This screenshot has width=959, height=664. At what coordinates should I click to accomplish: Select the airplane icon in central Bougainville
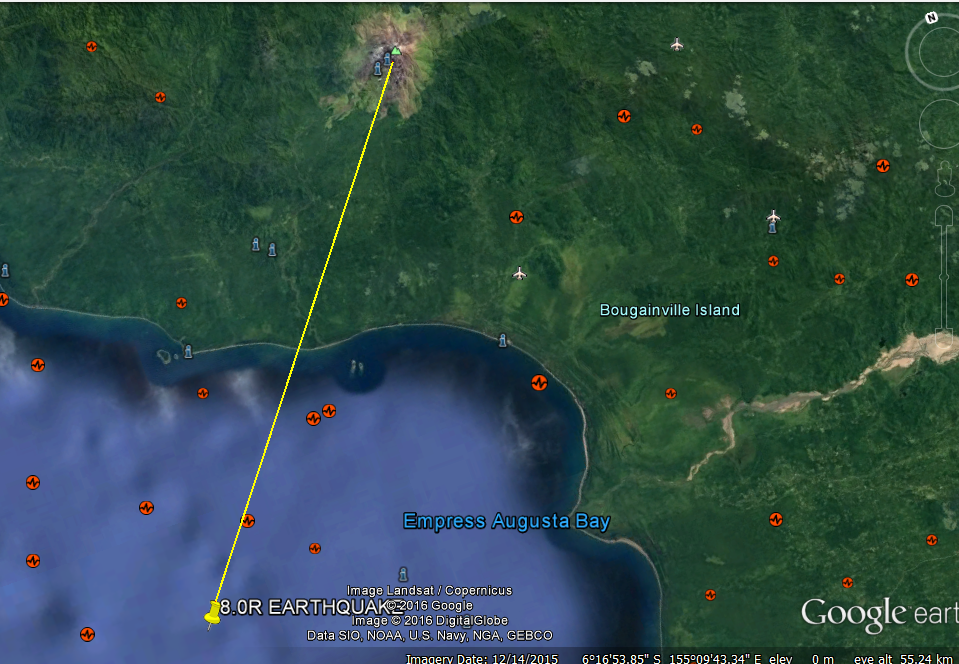click(x=519, y=273)
